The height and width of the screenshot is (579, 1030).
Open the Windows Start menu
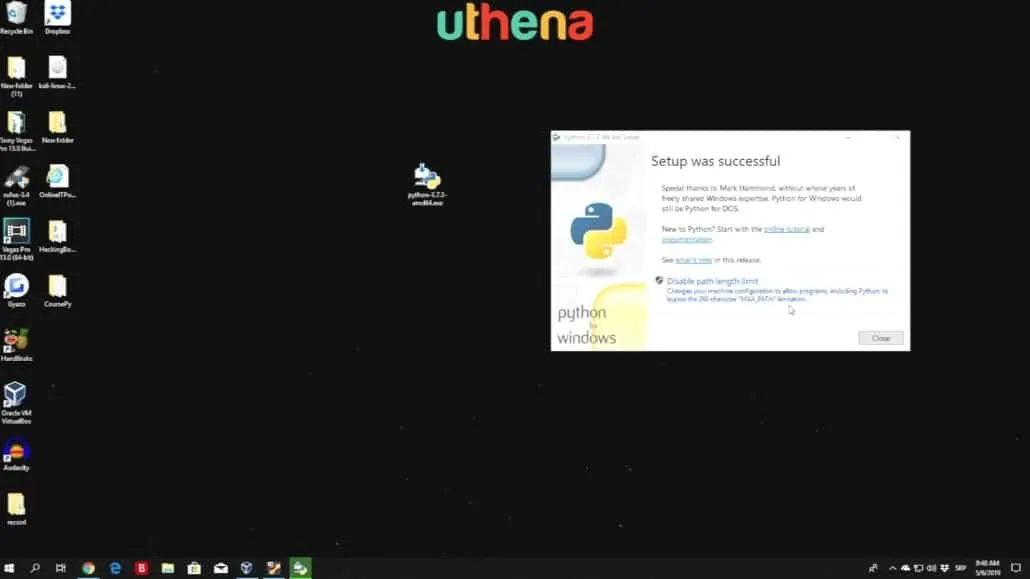(x=9, y=568)
